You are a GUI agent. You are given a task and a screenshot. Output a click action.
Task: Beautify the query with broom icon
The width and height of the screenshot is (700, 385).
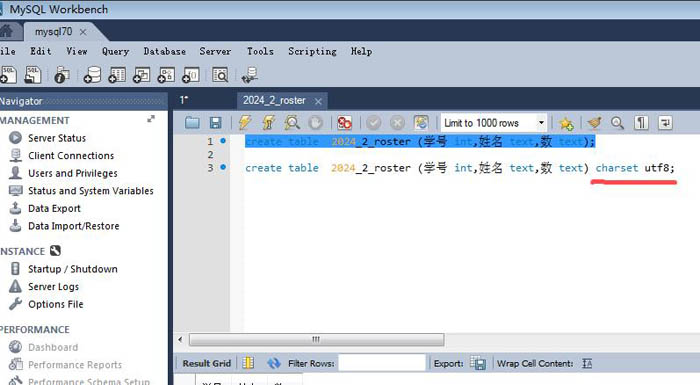[594, 122]
